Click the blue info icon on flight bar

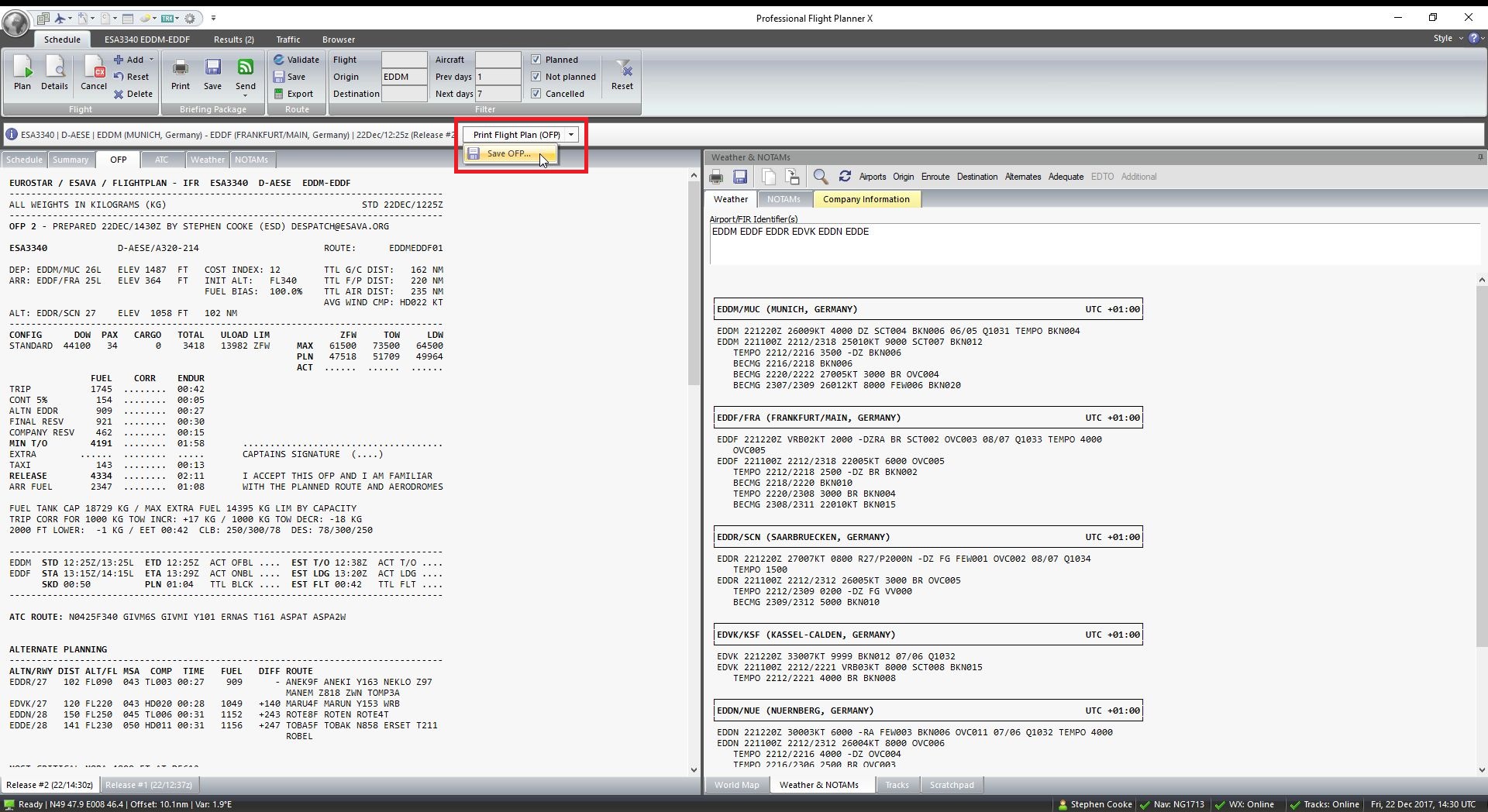tap(12, 135)
